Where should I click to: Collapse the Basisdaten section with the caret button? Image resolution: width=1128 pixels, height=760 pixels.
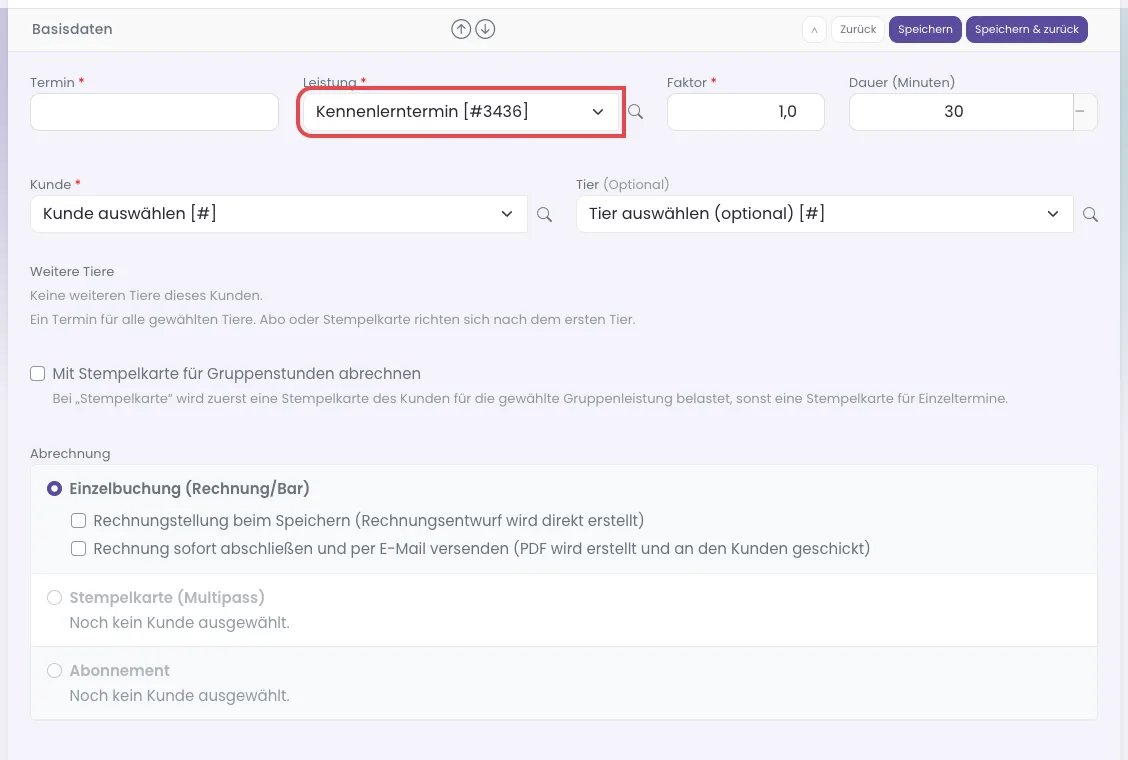[814, 30]
